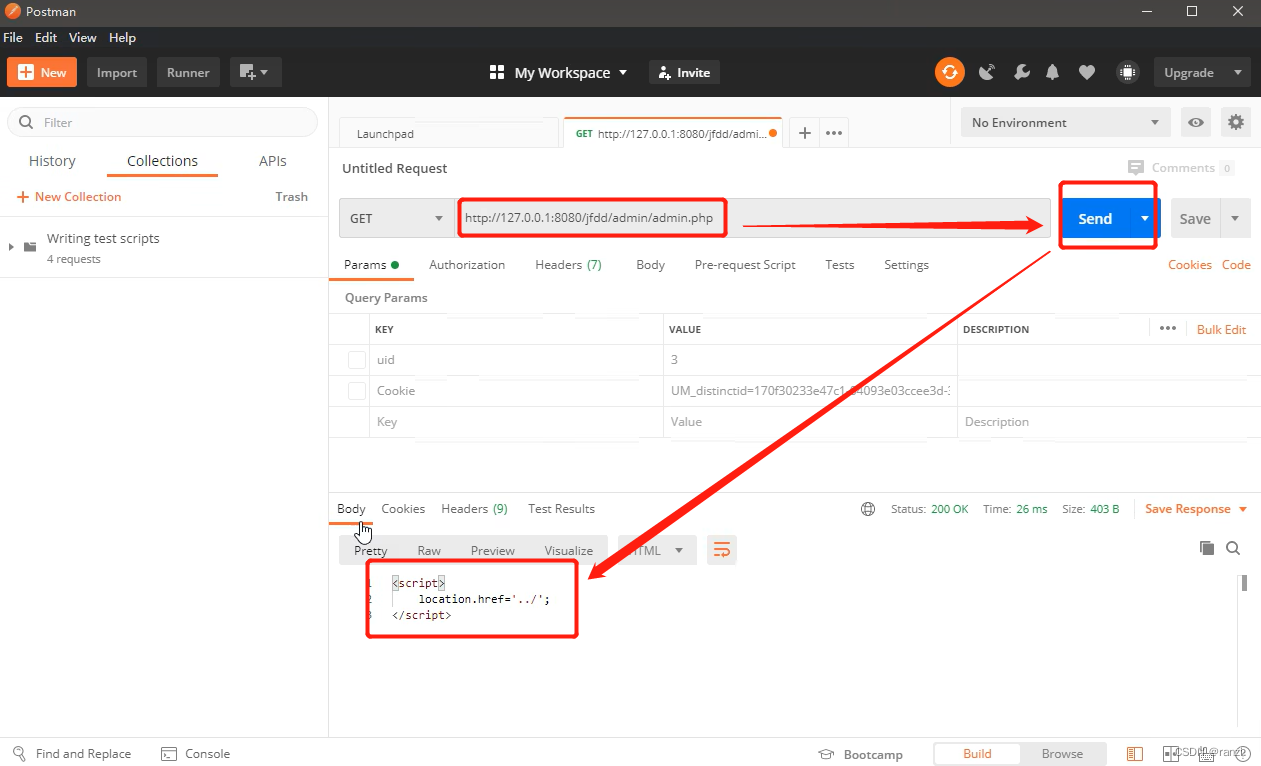Switch to Browse mode
The height and width of the screenshot is (766, 1261).
1062,754
